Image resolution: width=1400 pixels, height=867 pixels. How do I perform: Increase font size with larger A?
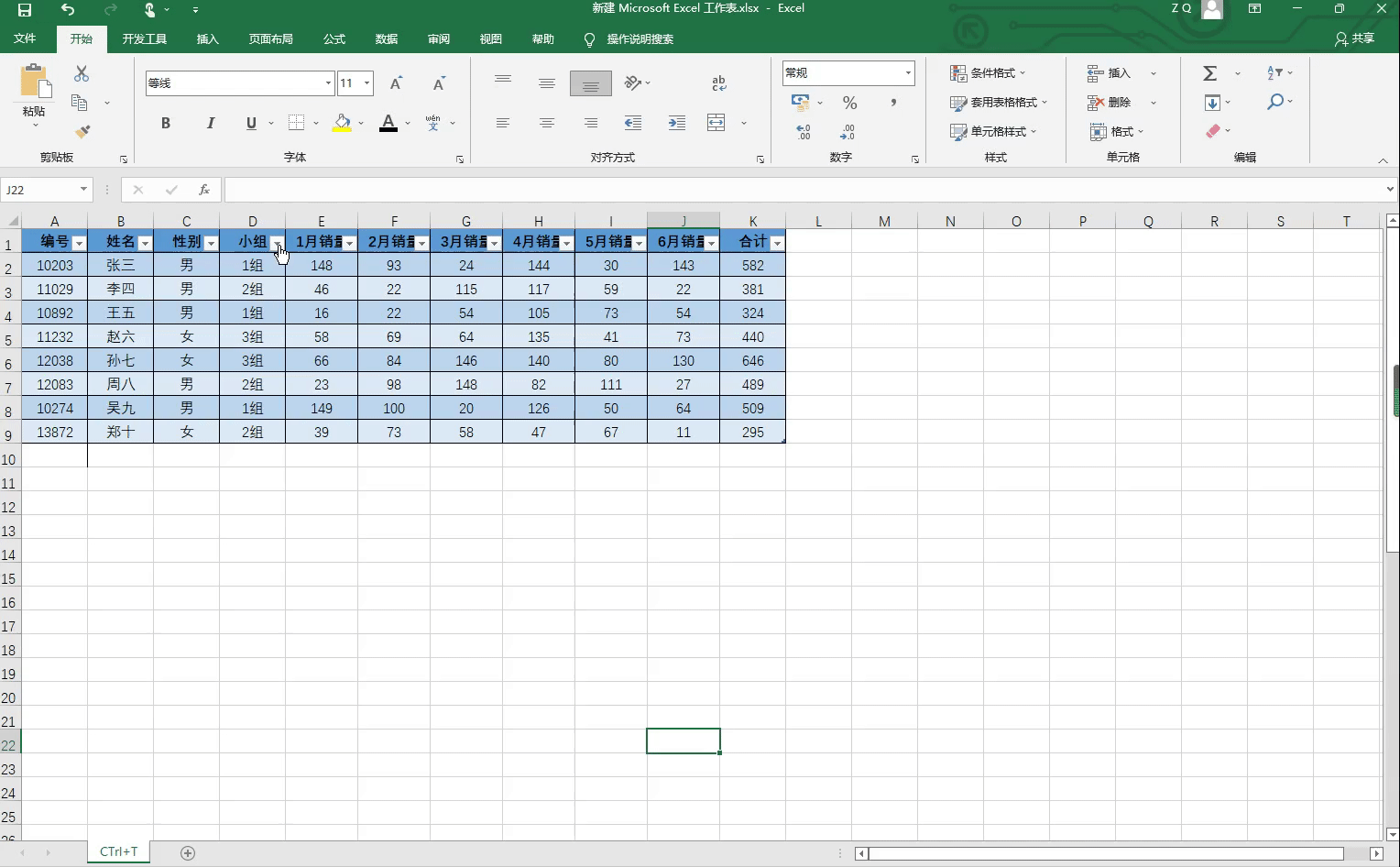pyautogui.click(x=396, y=83)
